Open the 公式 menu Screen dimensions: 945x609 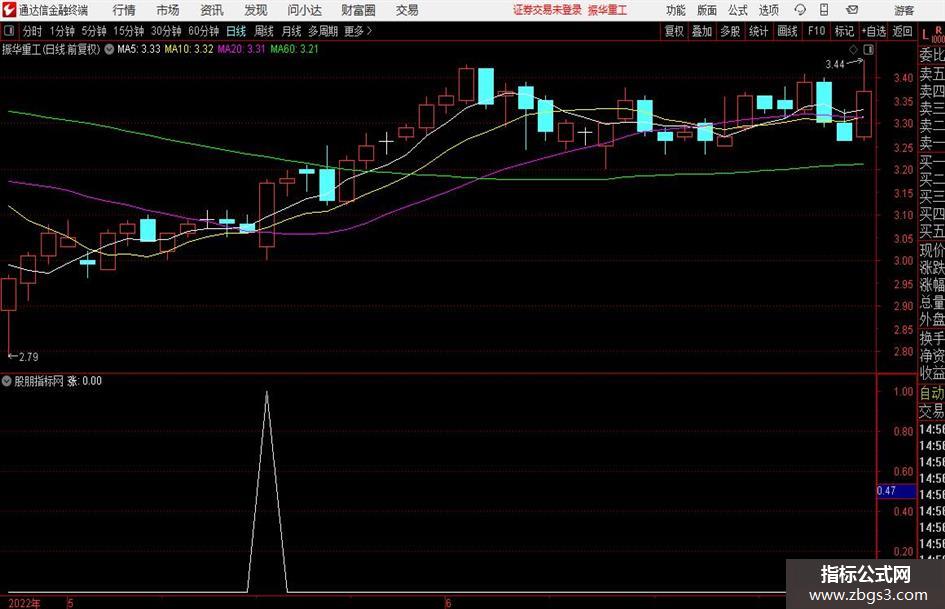738,10
